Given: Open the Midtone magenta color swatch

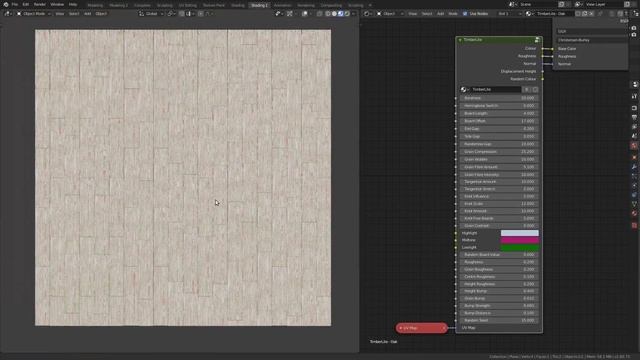Looking at the screenshot, I should (520, 240).
